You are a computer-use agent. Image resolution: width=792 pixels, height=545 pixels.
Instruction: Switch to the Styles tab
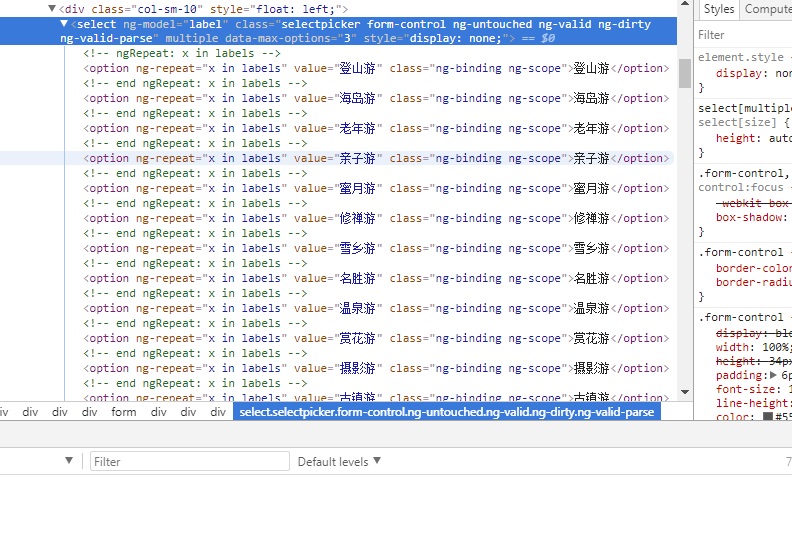(x=719, y=9)
